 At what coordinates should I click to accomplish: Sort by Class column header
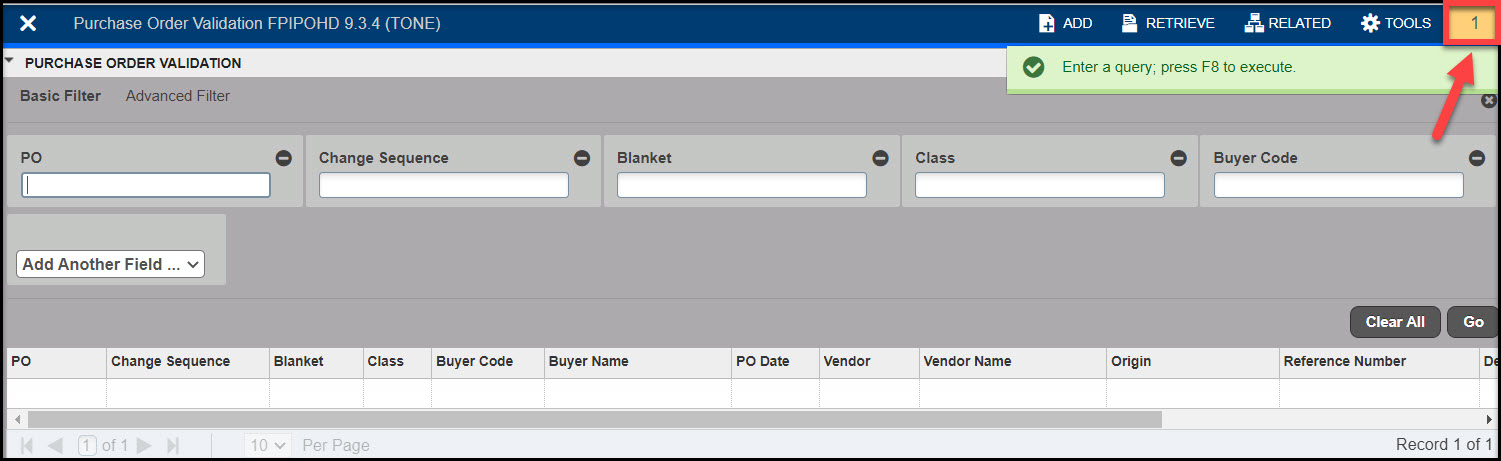click(397, 362)
